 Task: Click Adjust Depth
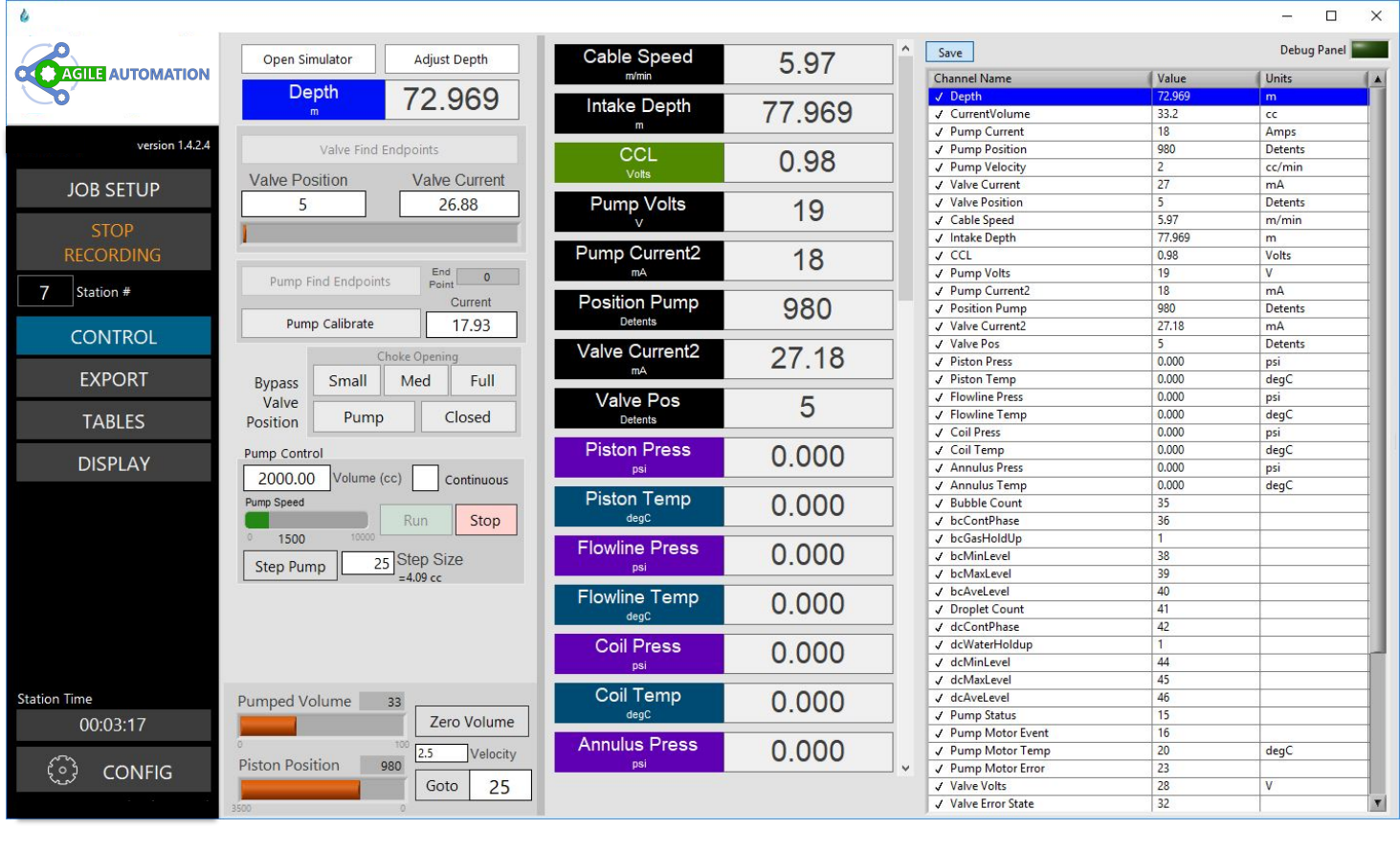tap(452, 58)
